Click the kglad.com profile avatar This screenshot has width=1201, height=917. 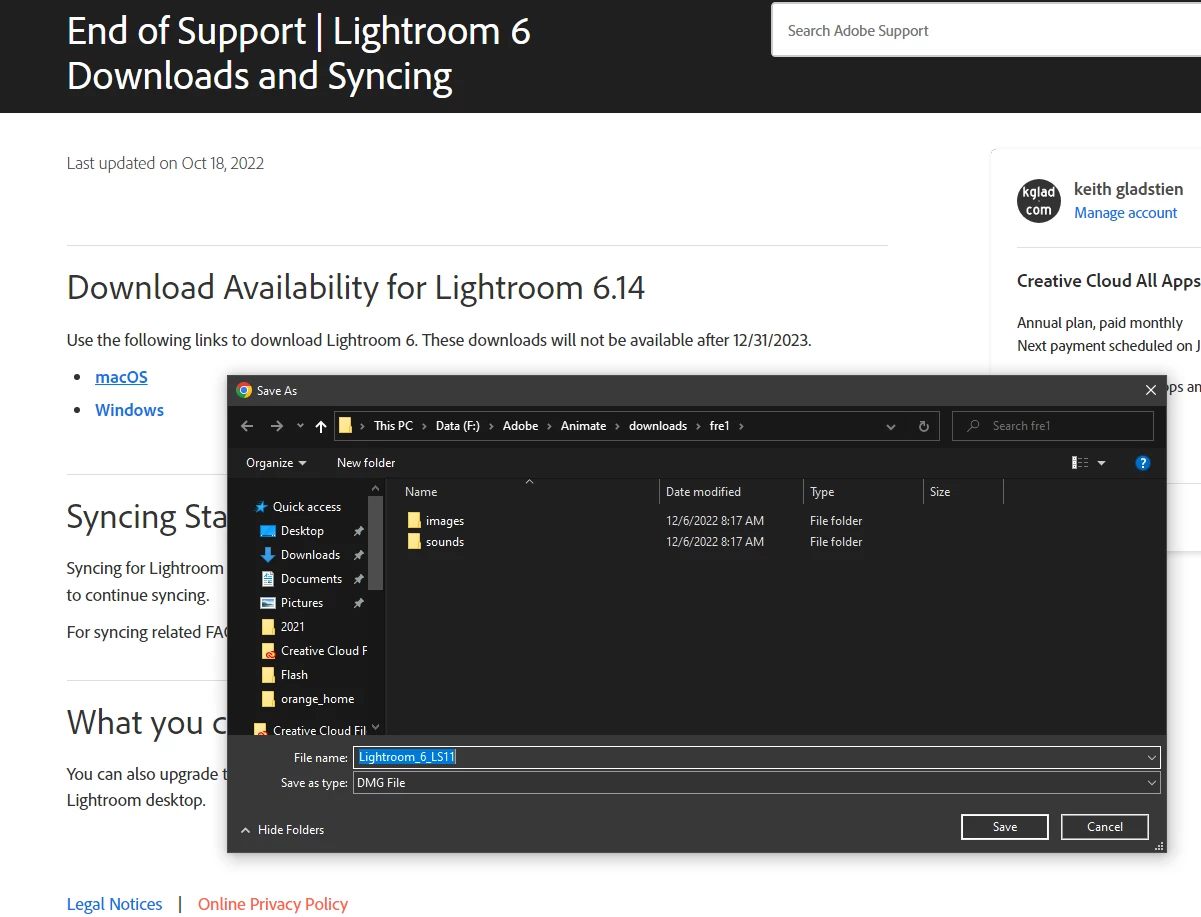[x=1039, y=201]
